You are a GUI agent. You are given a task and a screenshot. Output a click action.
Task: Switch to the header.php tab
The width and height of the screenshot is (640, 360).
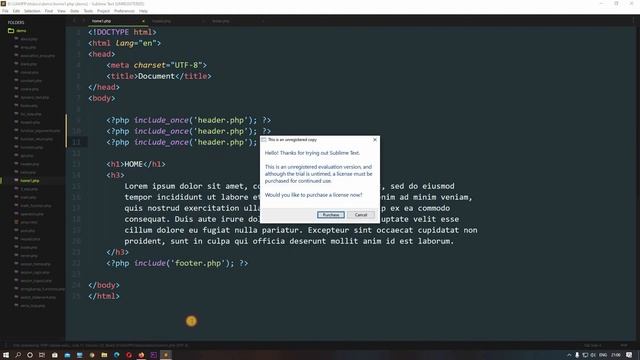[x=161, y=21]
